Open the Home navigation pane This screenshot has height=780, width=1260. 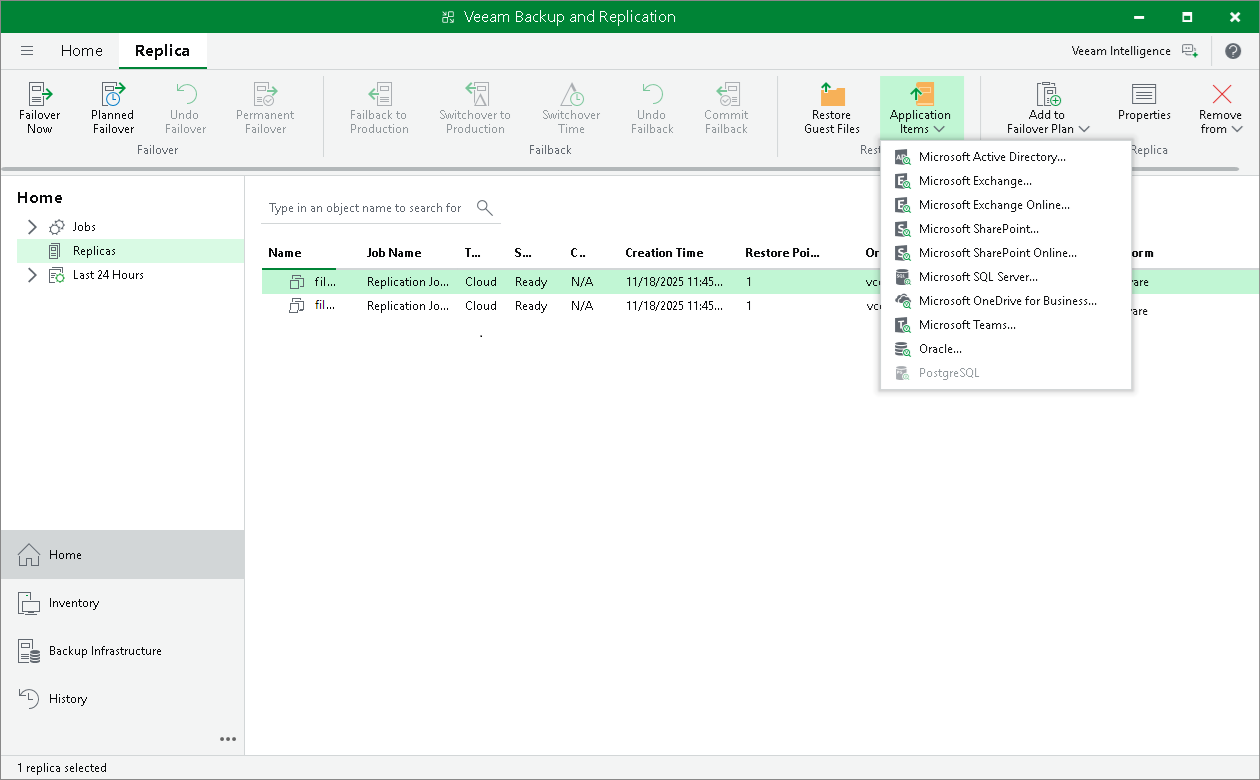122,555
